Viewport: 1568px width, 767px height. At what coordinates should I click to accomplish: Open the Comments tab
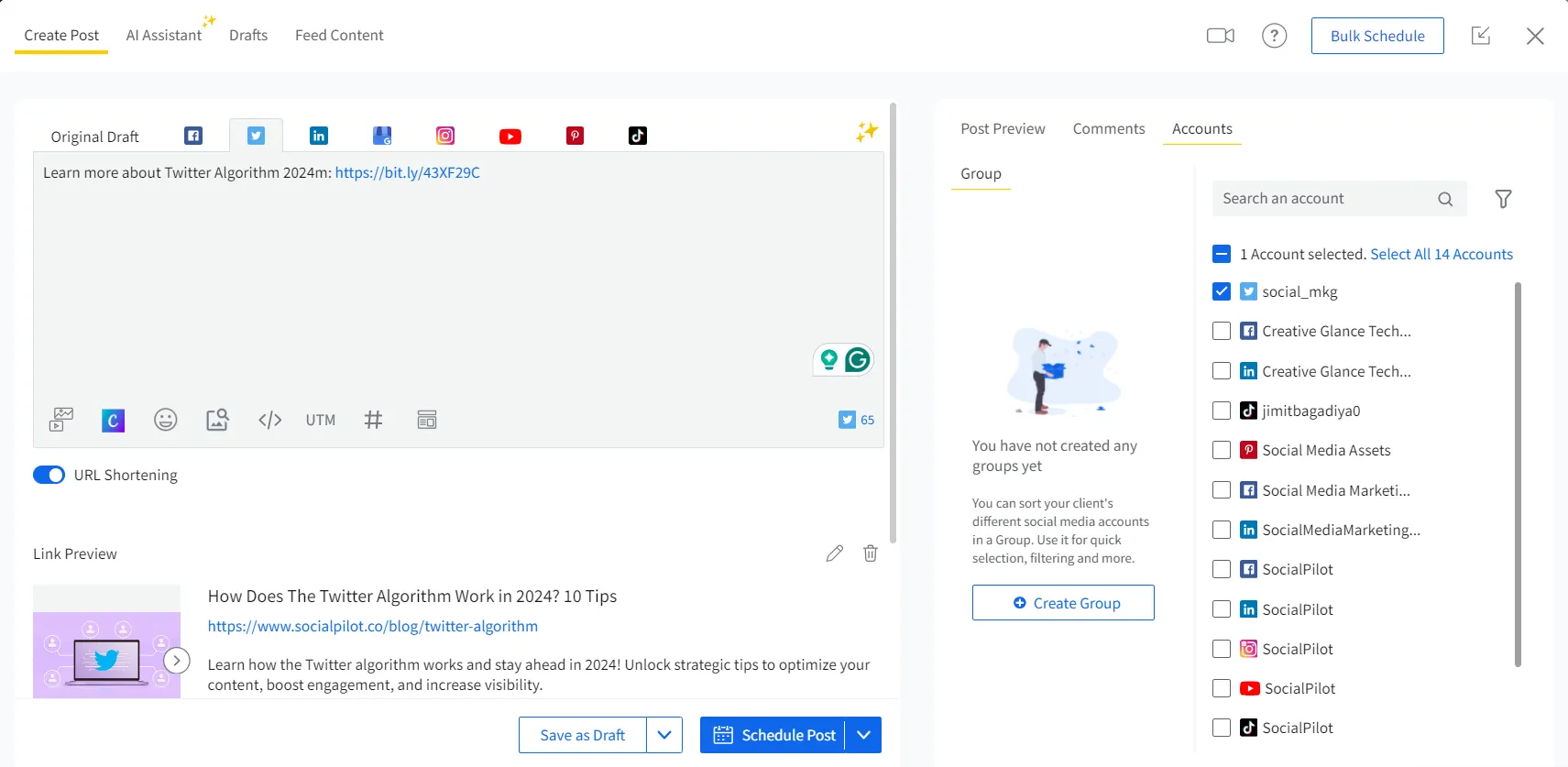coord(1109,129)
